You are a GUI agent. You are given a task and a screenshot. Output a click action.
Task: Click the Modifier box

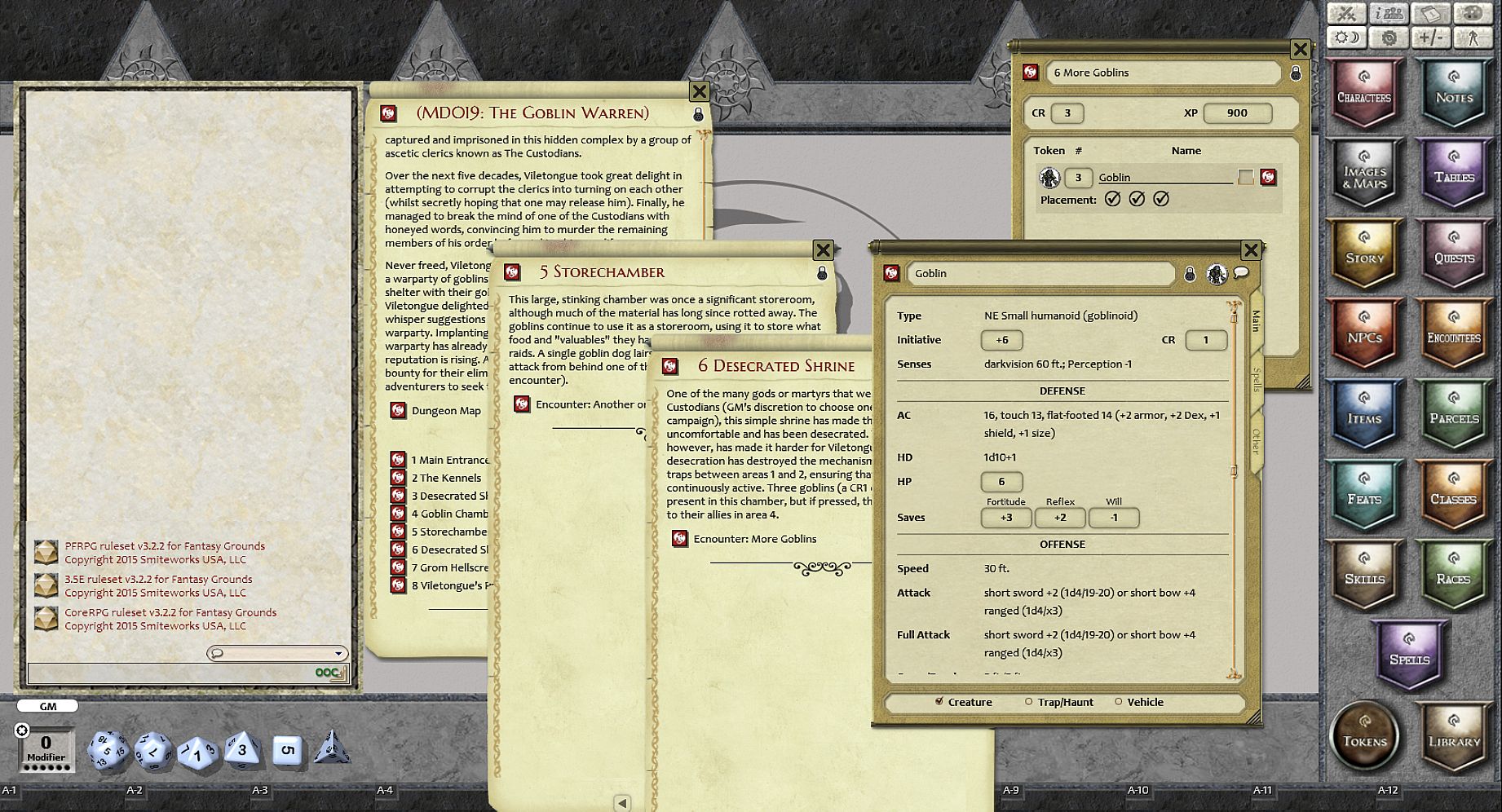tap(46, 749)
